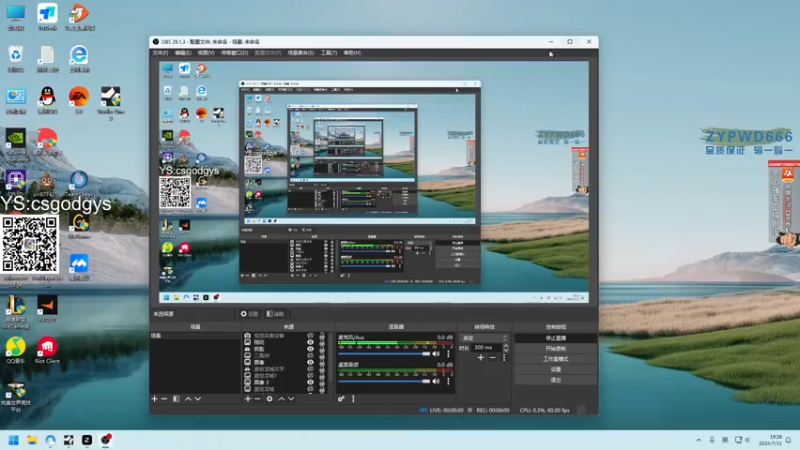Toggle visibility eye of 图像 3 source
800x450 pixels.
coord(310,382)
